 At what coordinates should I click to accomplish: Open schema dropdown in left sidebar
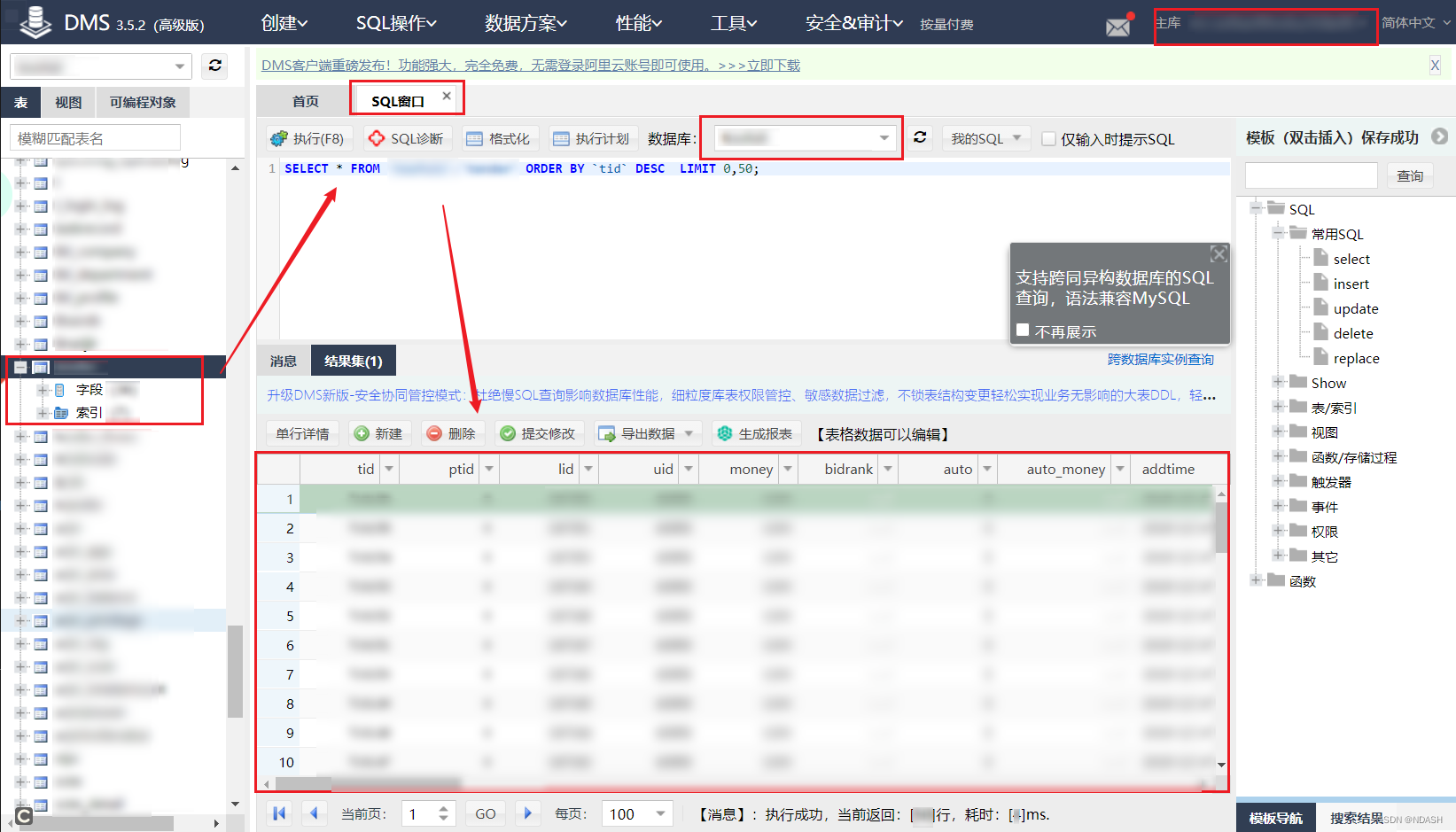click(100, 66)
